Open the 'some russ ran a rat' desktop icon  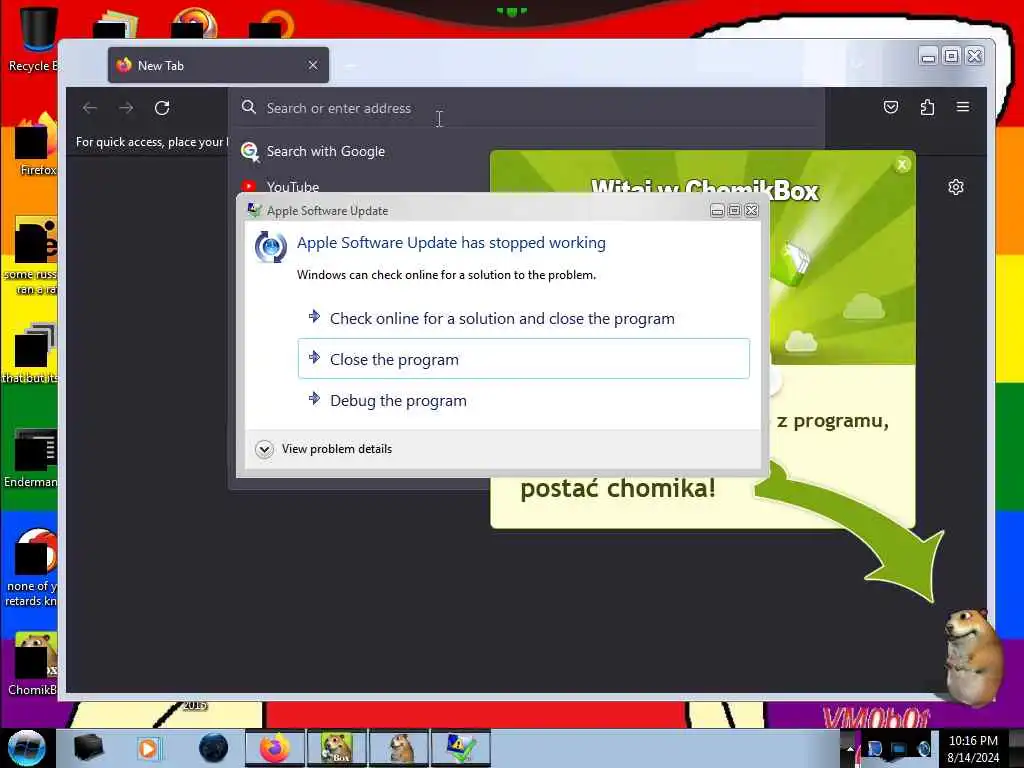click(x=31, y=256)
